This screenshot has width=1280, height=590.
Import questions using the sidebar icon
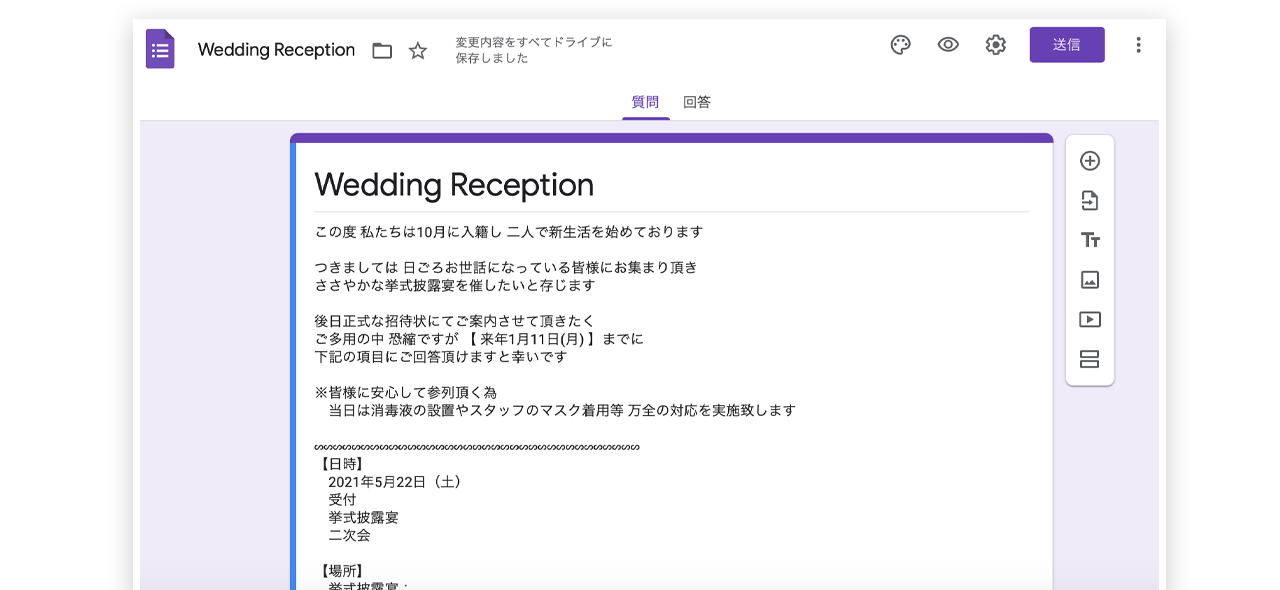pyautogui.click(x=1090, y=201)
